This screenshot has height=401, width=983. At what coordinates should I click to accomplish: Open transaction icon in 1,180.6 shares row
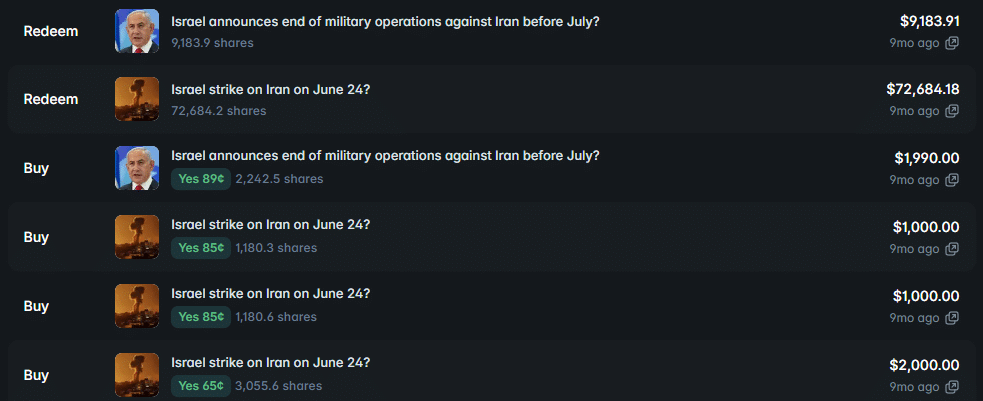pyautogui.click(x=953, y=317)
